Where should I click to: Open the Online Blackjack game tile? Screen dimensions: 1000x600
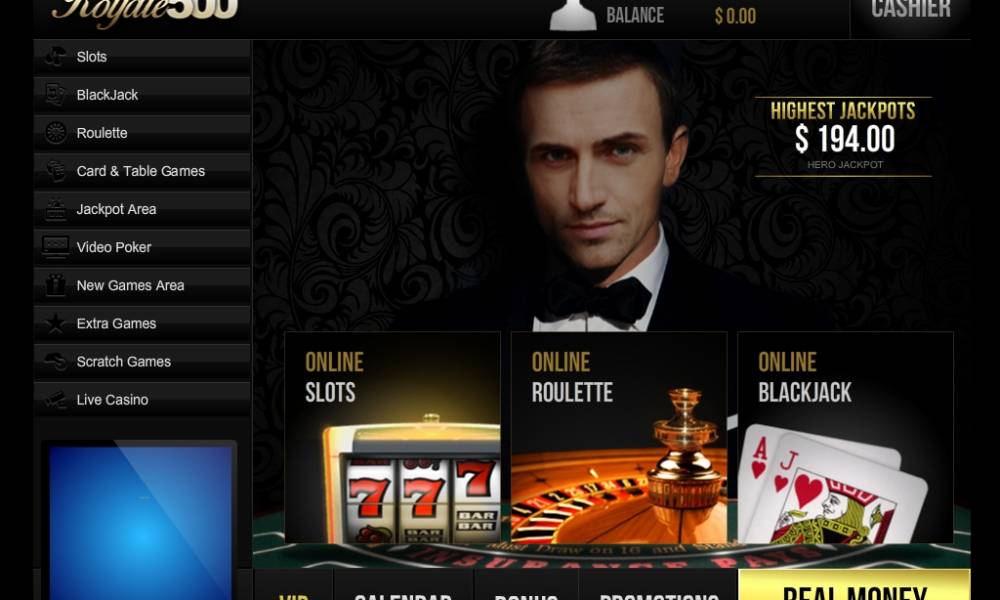845,437
